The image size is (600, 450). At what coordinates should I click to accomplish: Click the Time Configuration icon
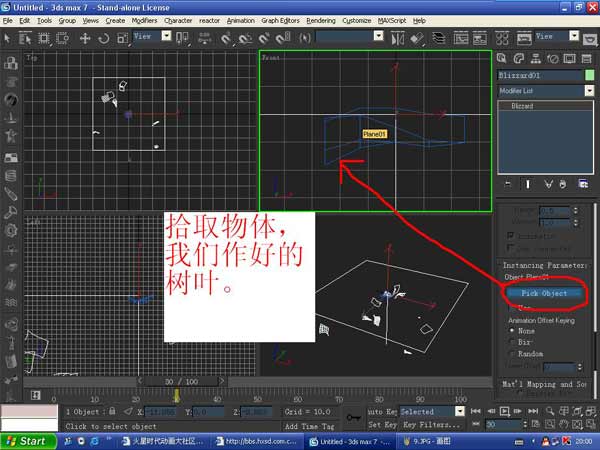tap(536, 424)
